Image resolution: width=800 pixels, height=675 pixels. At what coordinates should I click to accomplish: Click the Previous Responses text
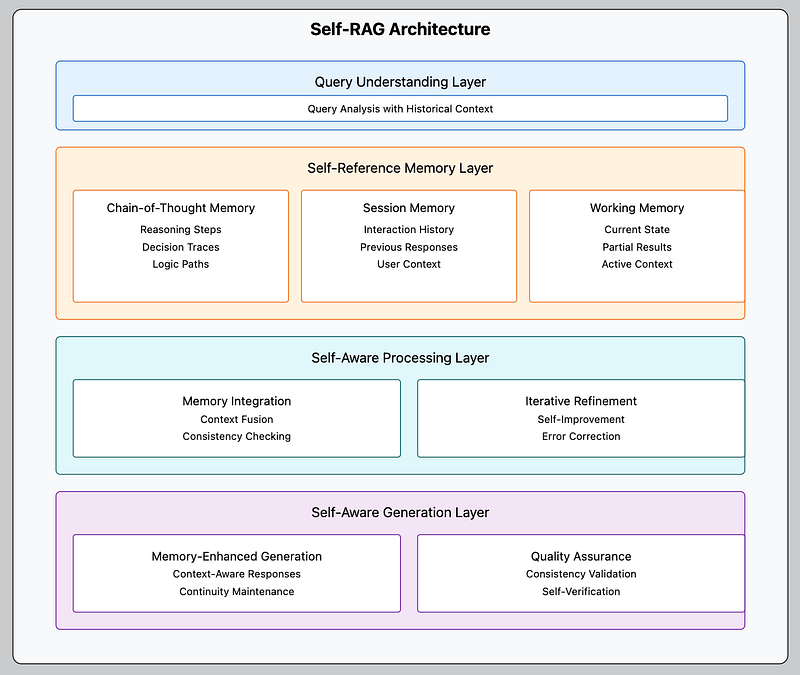(409, 247)
